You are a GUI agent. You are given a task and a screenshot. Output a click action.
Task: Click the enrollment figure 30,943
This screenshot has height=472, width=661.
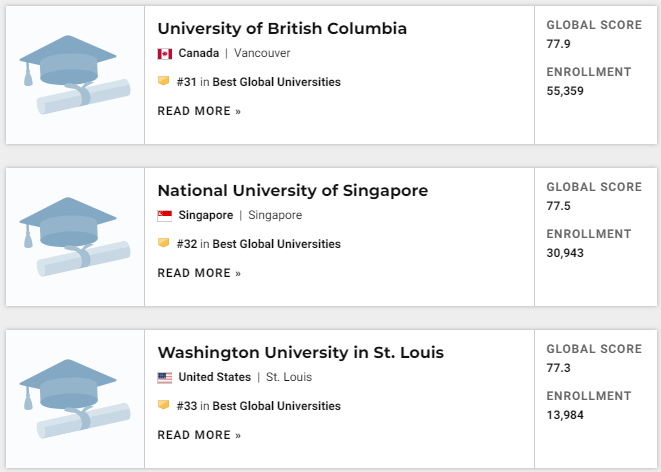pyautogui.click(x=565, y=253)
